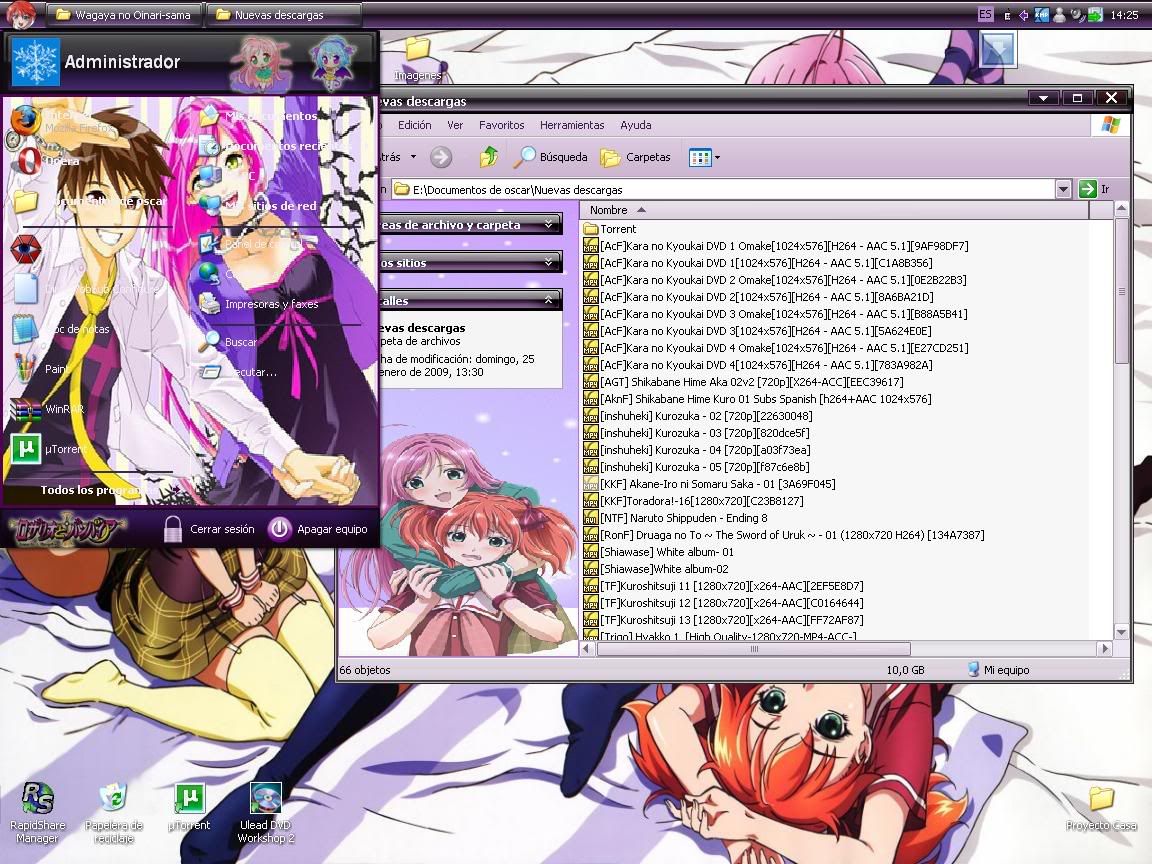Viewport: 1152px width, 864px height.
Task: Select "[KKF]Toradora!-16[1280x720][C23B8127]" file
Action: point(694,501)
